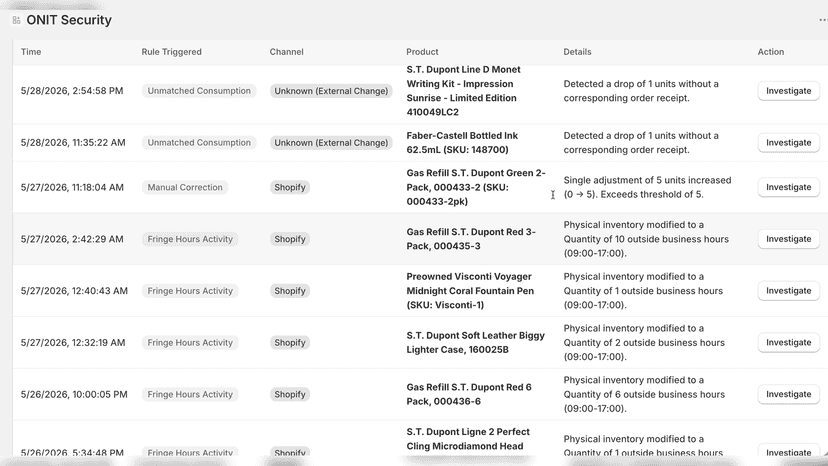Sort by the Time column header
Image resolution: width=828 pixels, height=466 pixels.
(31, 52)
